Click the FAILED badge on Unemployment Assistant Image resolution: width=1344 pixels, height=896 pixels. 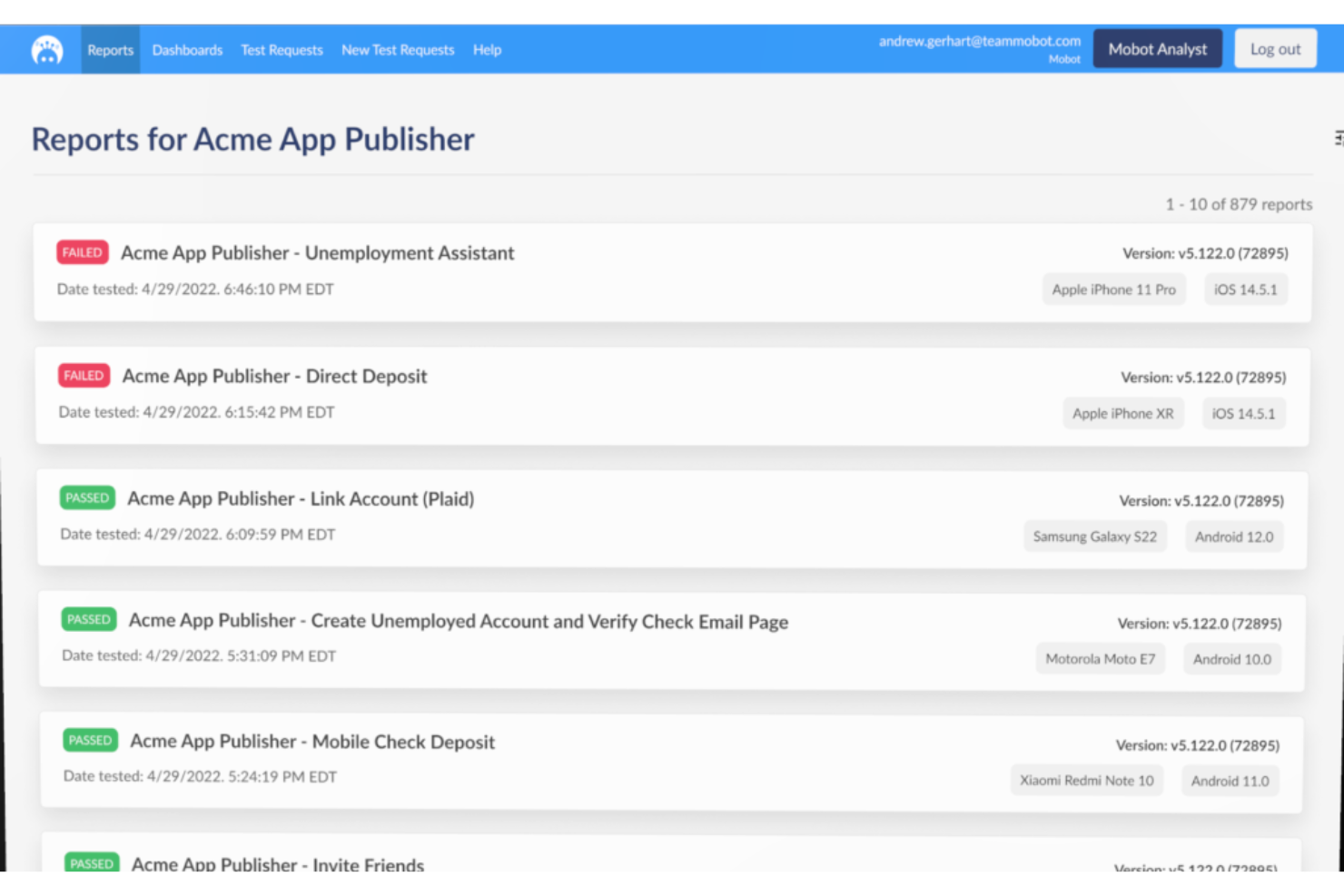(82, 252)
